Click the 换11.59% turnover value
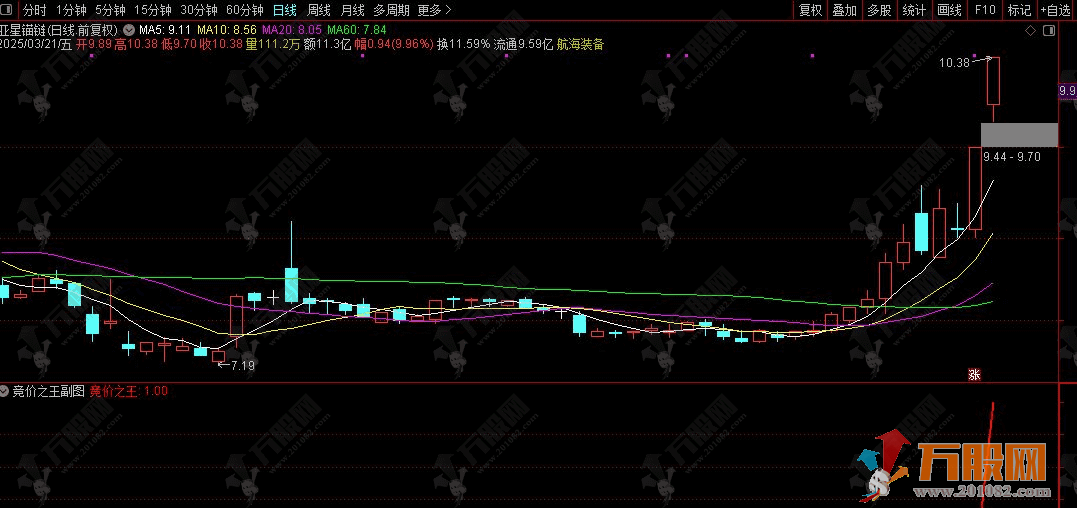This screenshot has width=1077, height=508. [464, 44]
